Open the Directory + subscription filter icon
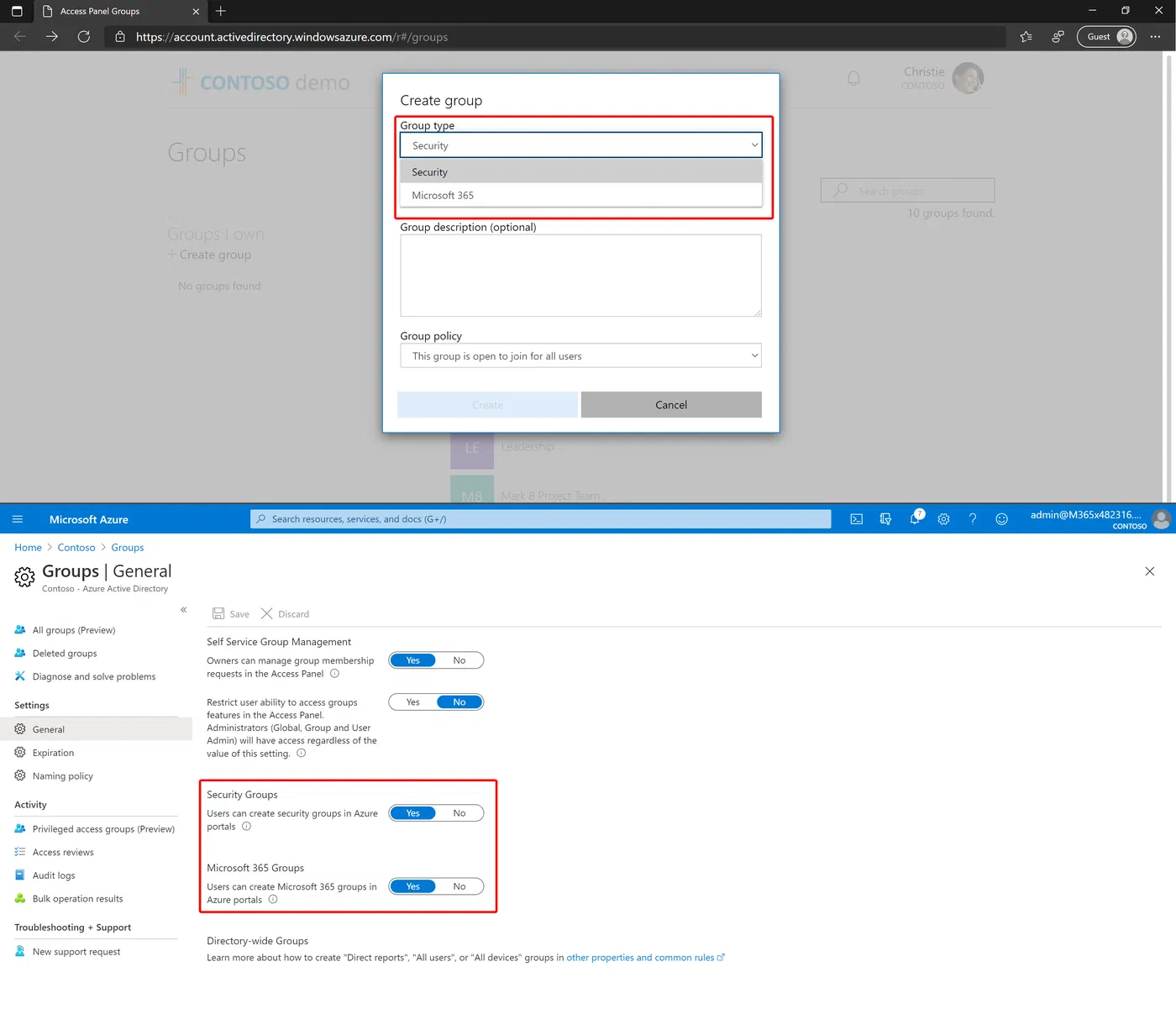 [885, 519]
